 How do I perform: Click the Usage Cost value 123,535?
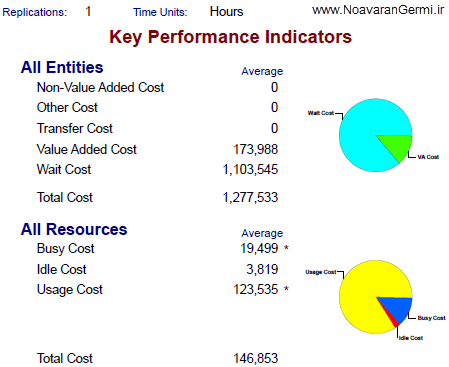point(255,290)
